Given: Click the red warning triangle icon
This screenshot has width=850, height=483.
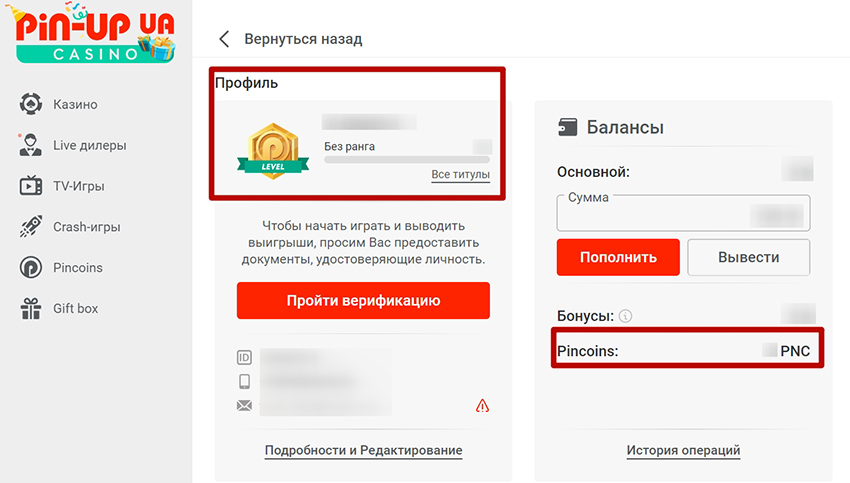Looking at the screenshot, I should 482,405.
